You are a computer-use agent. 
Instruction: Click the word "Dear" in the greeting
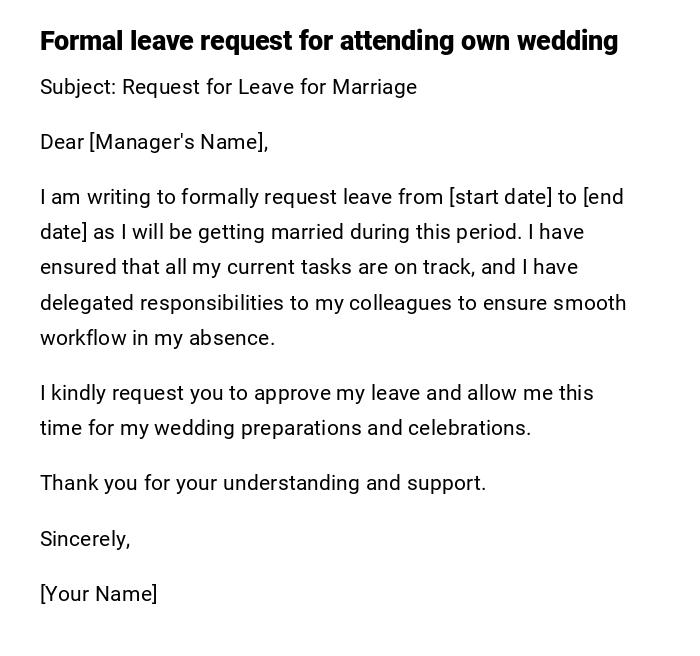click(x=62, y=142)
